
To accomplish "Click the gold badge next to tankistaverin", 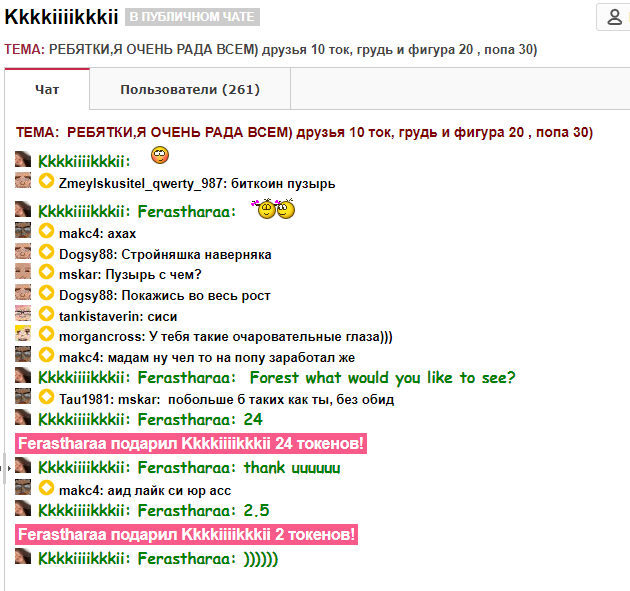I will tap(46, 314).
